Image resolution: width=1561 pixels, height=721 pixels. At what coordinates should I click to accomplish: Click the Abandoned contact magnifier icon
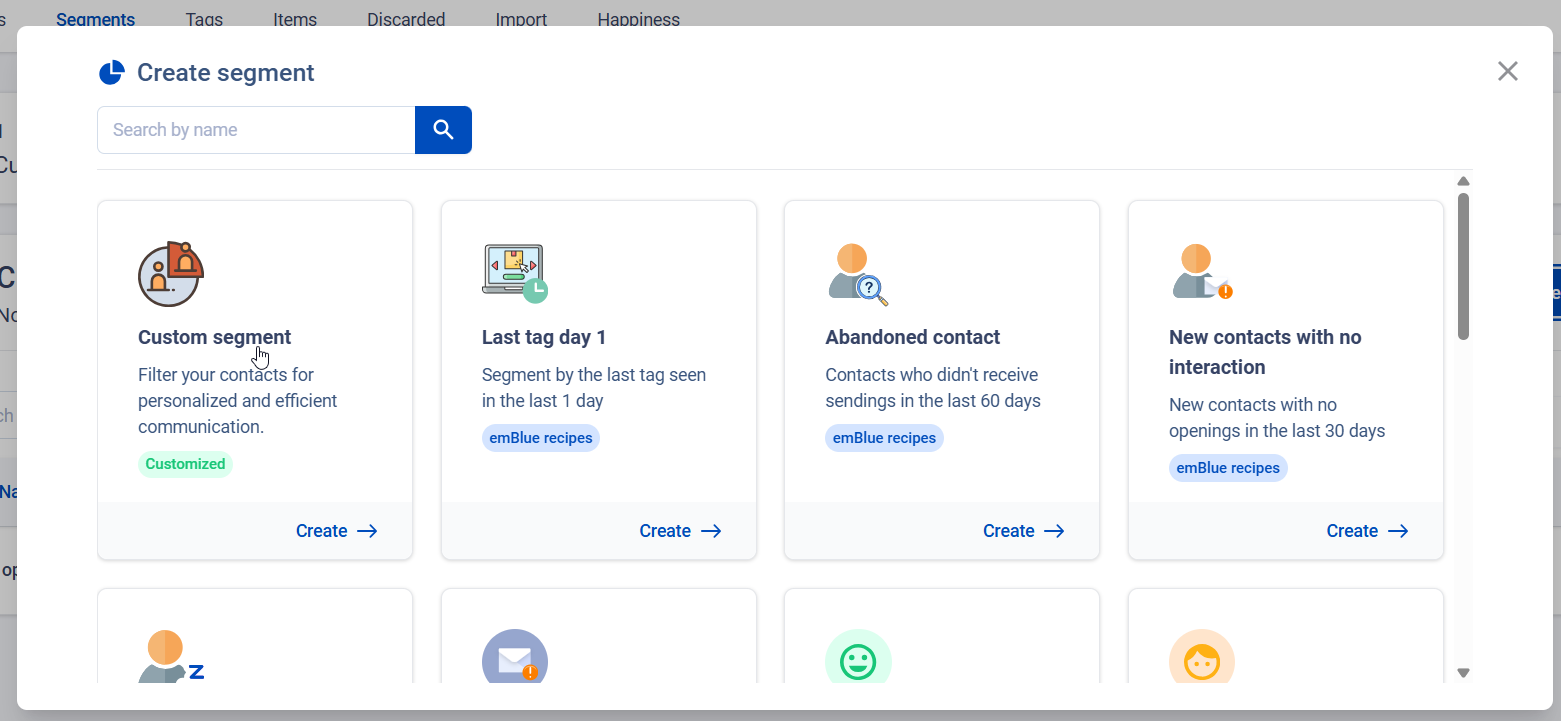858,273
